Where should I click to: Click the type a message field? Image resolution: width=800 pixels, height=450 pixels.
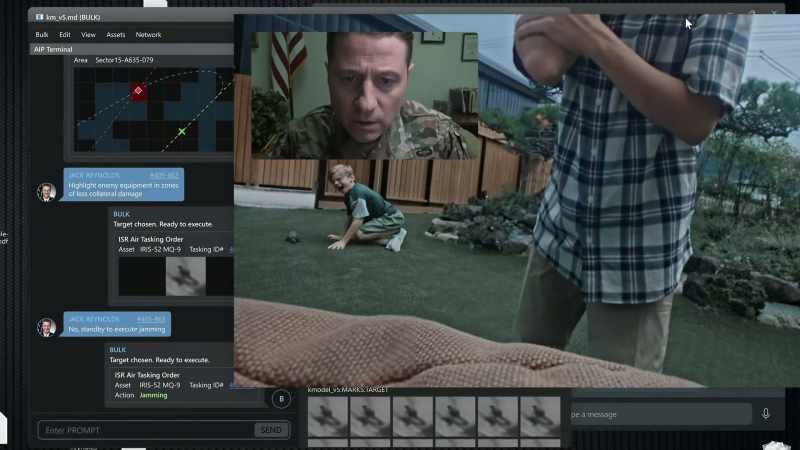click(x=660, y=414)
